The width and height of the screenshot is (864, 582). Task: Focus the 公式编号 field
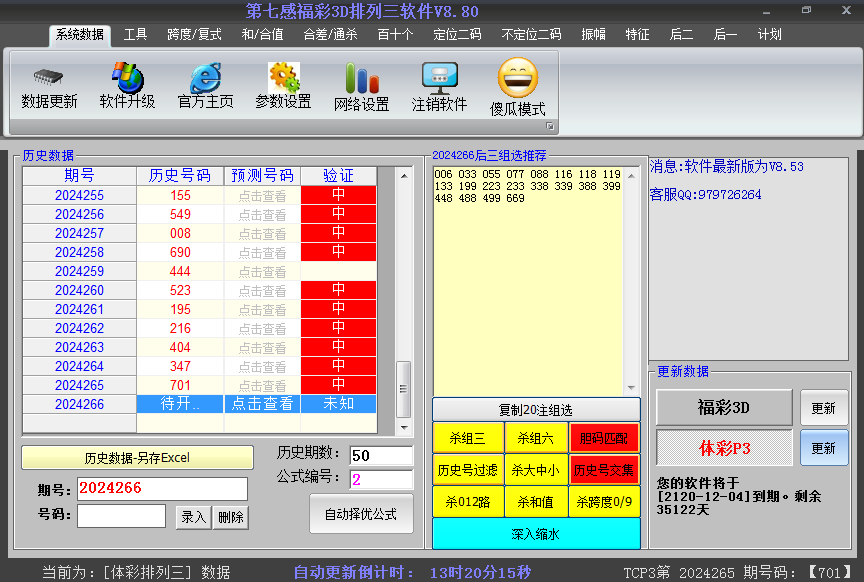click(x=381, y=479)
